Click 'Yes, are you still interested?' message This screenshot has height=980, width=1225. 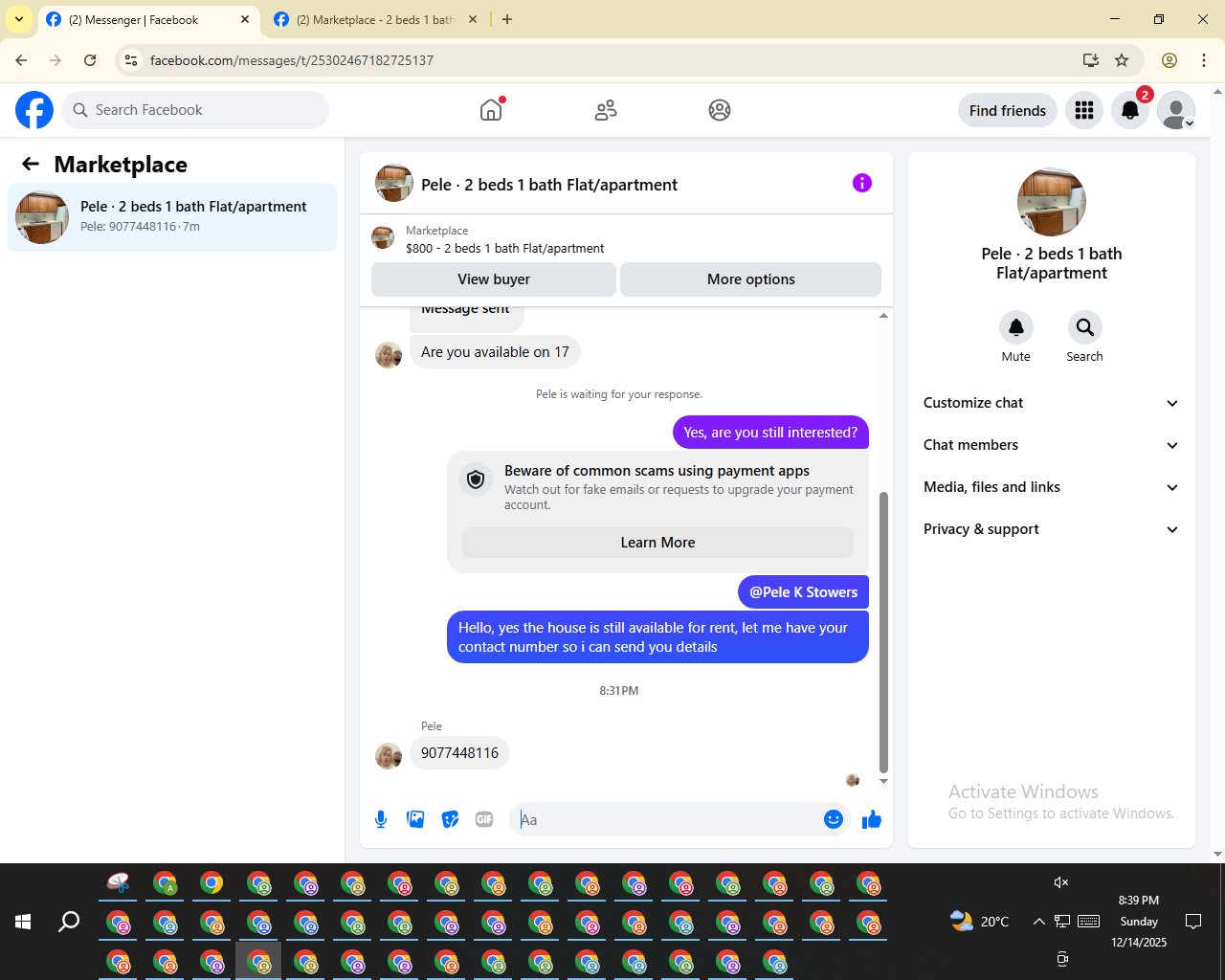pos(770,433)
